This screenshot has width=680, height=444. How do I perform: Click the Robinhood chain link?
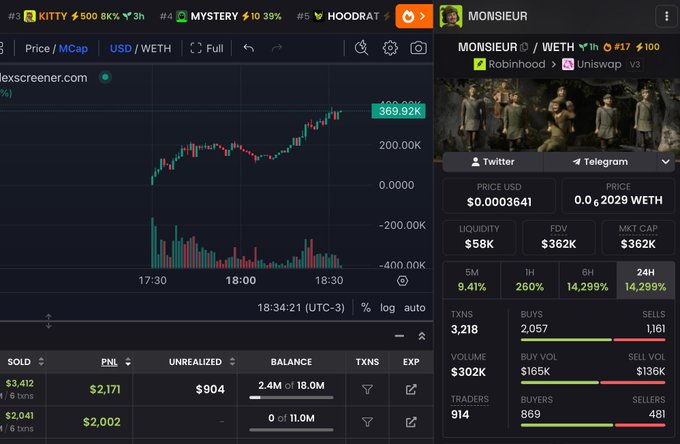(510, 64)
